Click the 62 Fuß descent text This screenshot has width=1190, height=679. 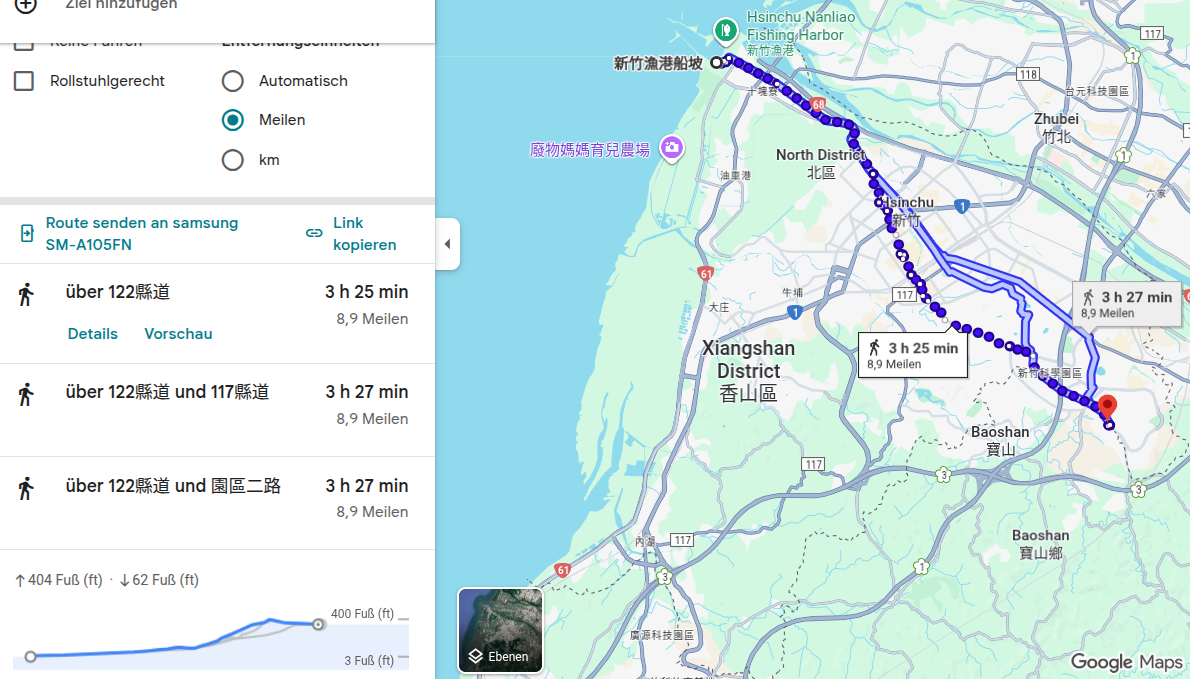click(159, 580)
